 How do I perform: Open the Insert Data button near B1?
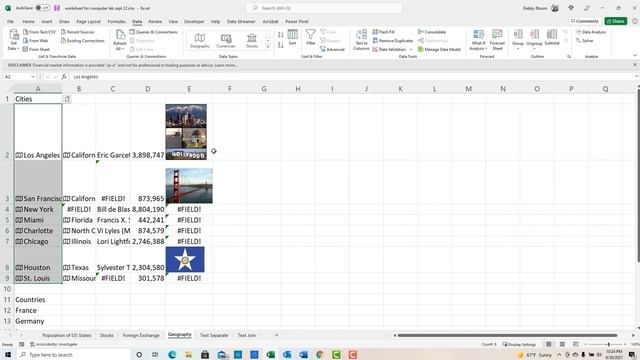tap(67, 99)
